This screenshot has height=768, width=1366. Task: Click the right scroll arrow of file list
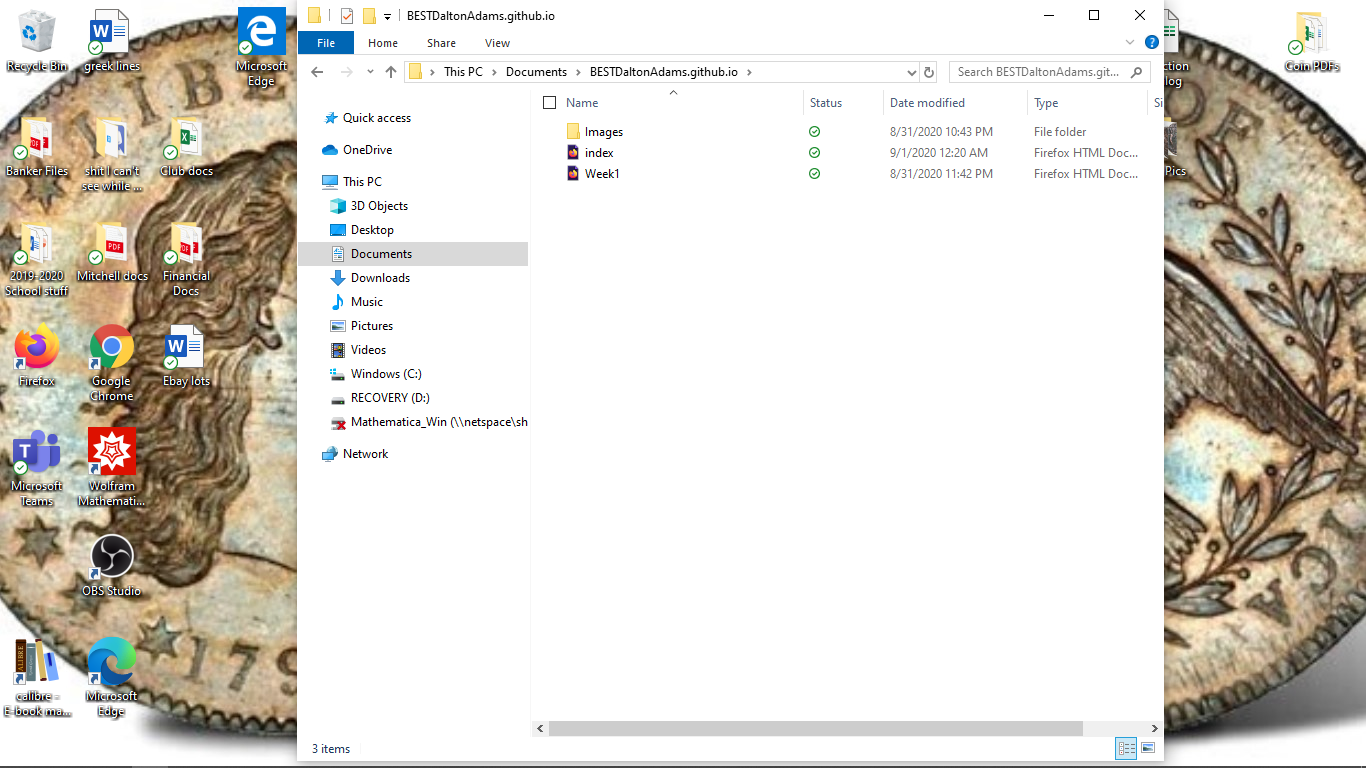[1155, 729]
